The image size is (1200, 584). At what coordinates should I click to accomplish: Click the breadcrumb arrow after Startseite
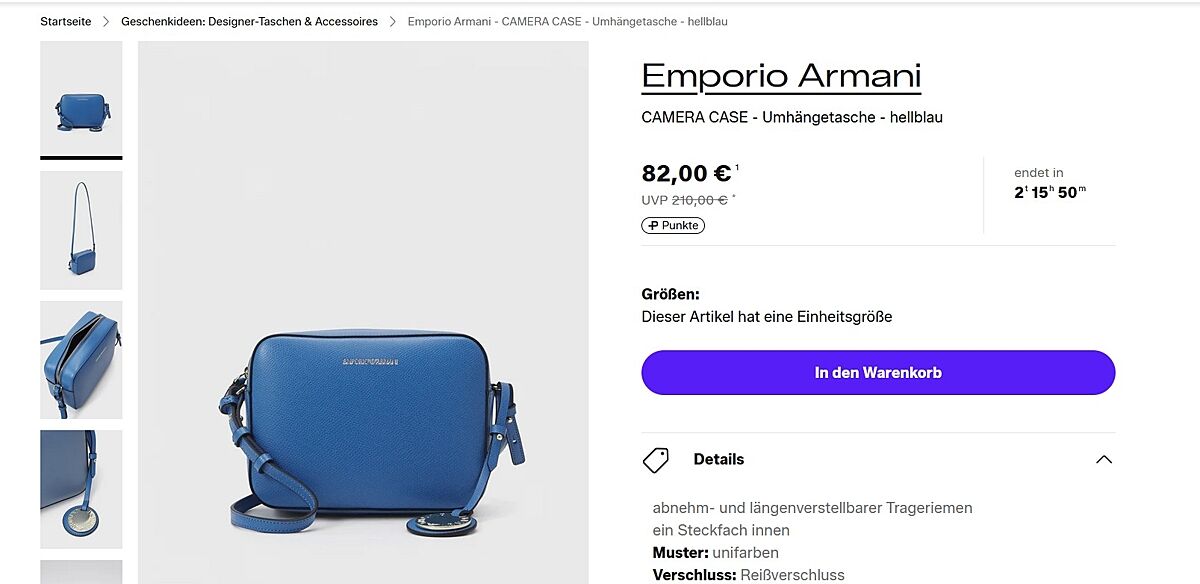tap(106, 21)
